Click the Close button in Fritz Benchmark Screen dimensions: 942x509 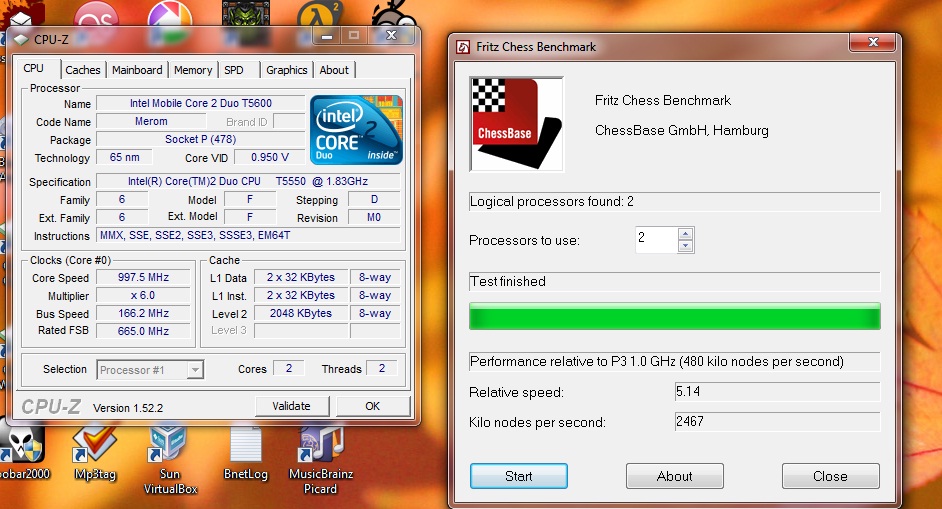coord(830,476)
